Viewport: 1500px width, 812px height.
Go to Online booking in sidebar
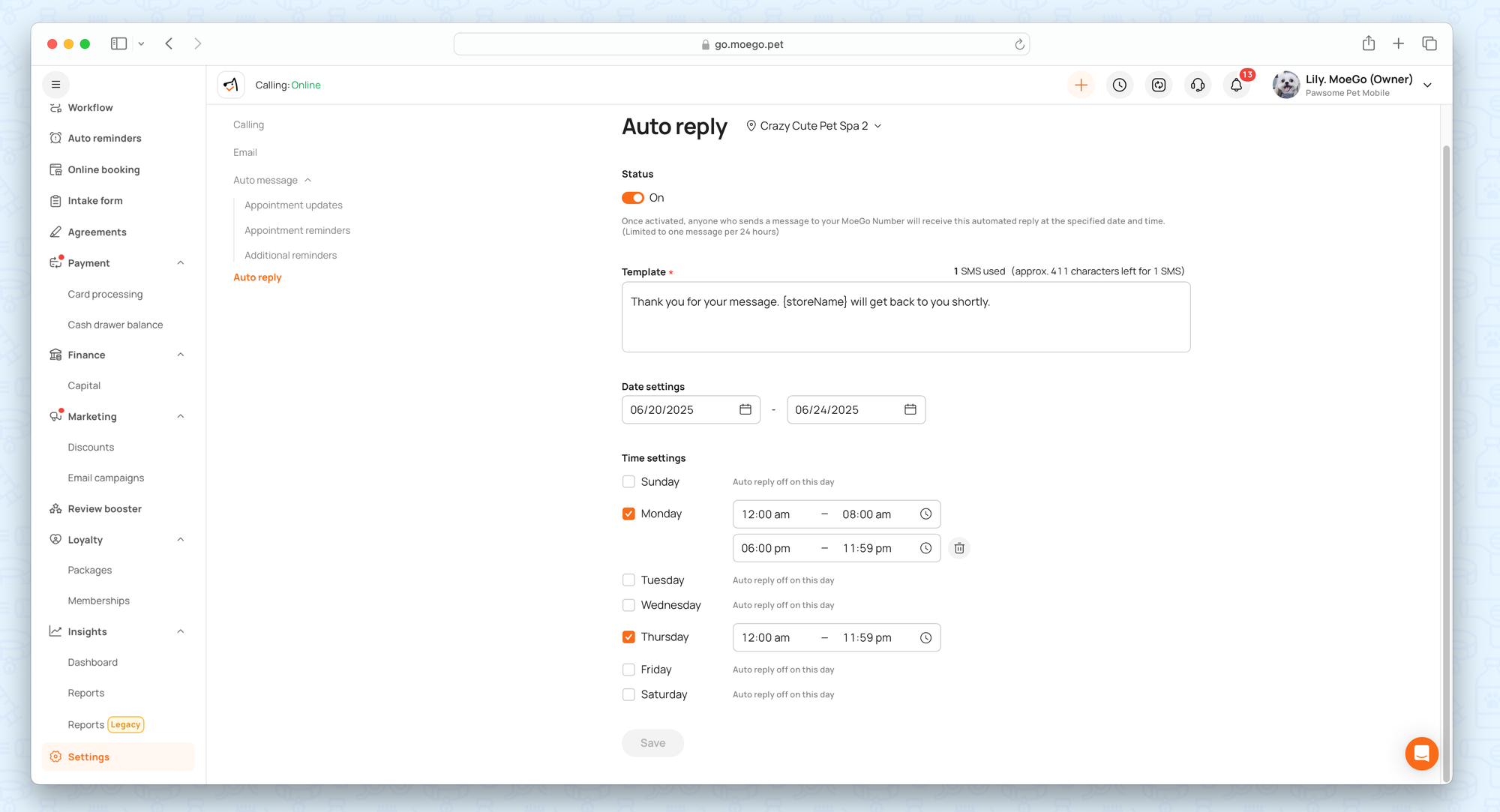pos(103,169)
